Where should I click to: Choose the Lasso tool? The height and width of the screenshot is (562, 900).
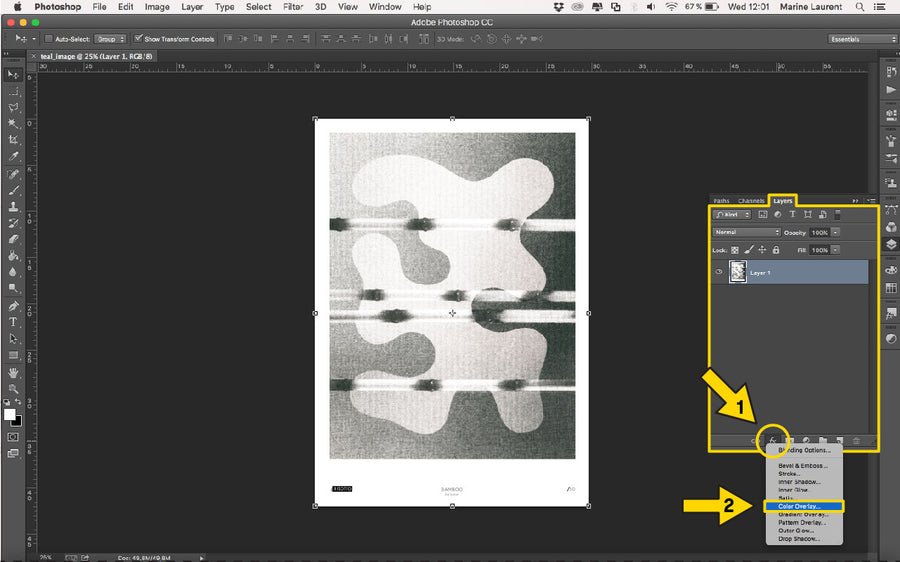coord(13,107)
